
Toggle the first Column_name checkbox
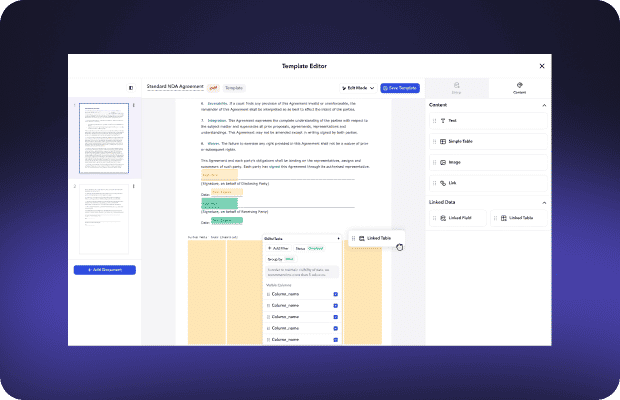tap(335, 294)
